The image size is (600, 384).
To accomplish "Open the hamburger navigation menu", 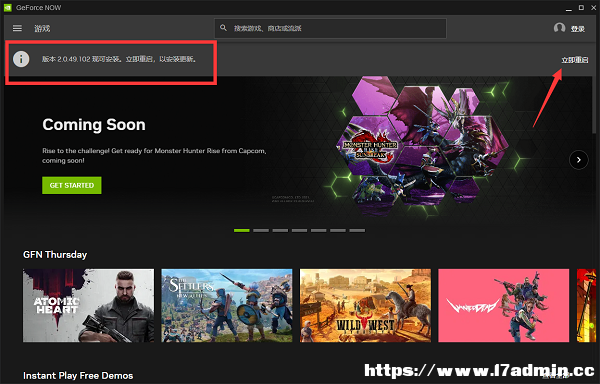I will (x=17, y=28).
